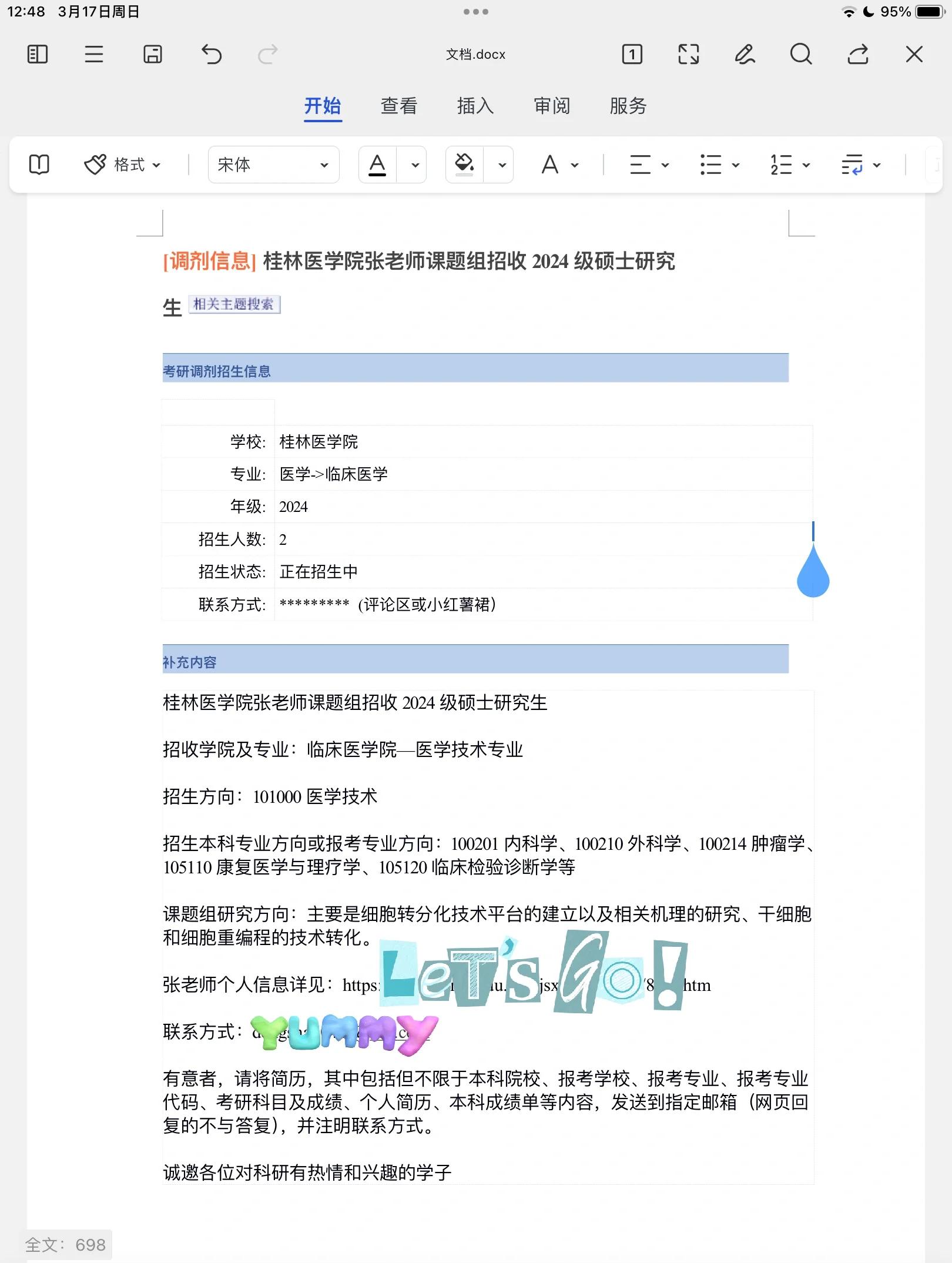The width and height of the screenshot is (952, 1263).
Task: Open the hamburger file menu
Action: pyautogui.click(x=94, y=54)
